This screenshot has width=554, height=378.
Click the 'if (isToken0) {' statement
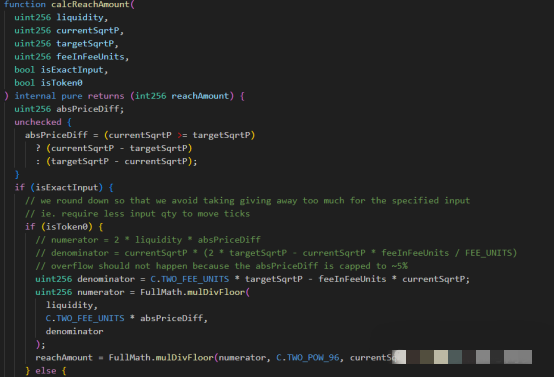pos(64,226)
